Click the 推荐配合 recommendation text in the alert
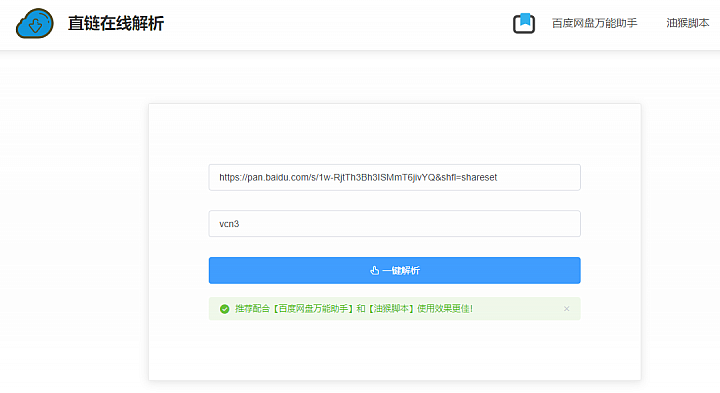This screenshot has height=393, width=720. [354, 309]
